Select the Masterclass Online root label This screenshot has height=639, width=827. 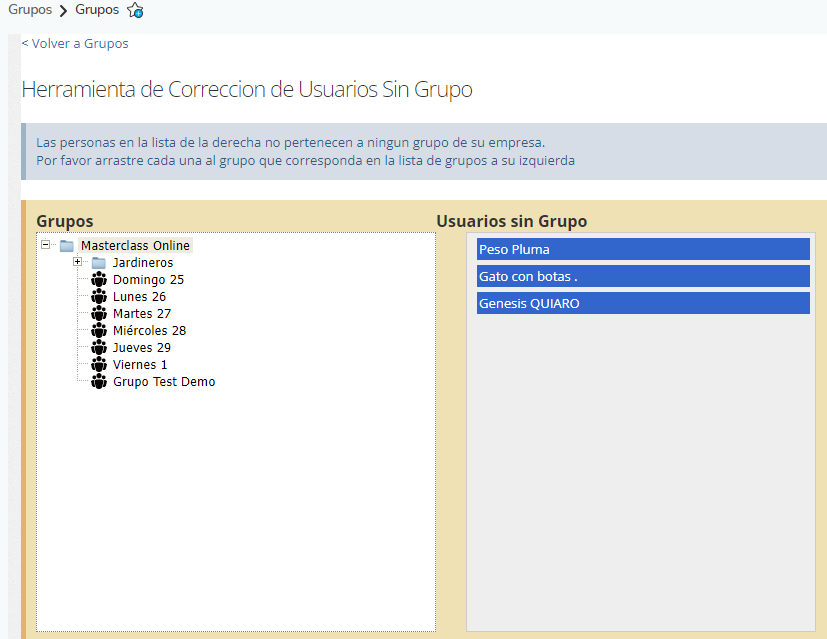(135, 246)
